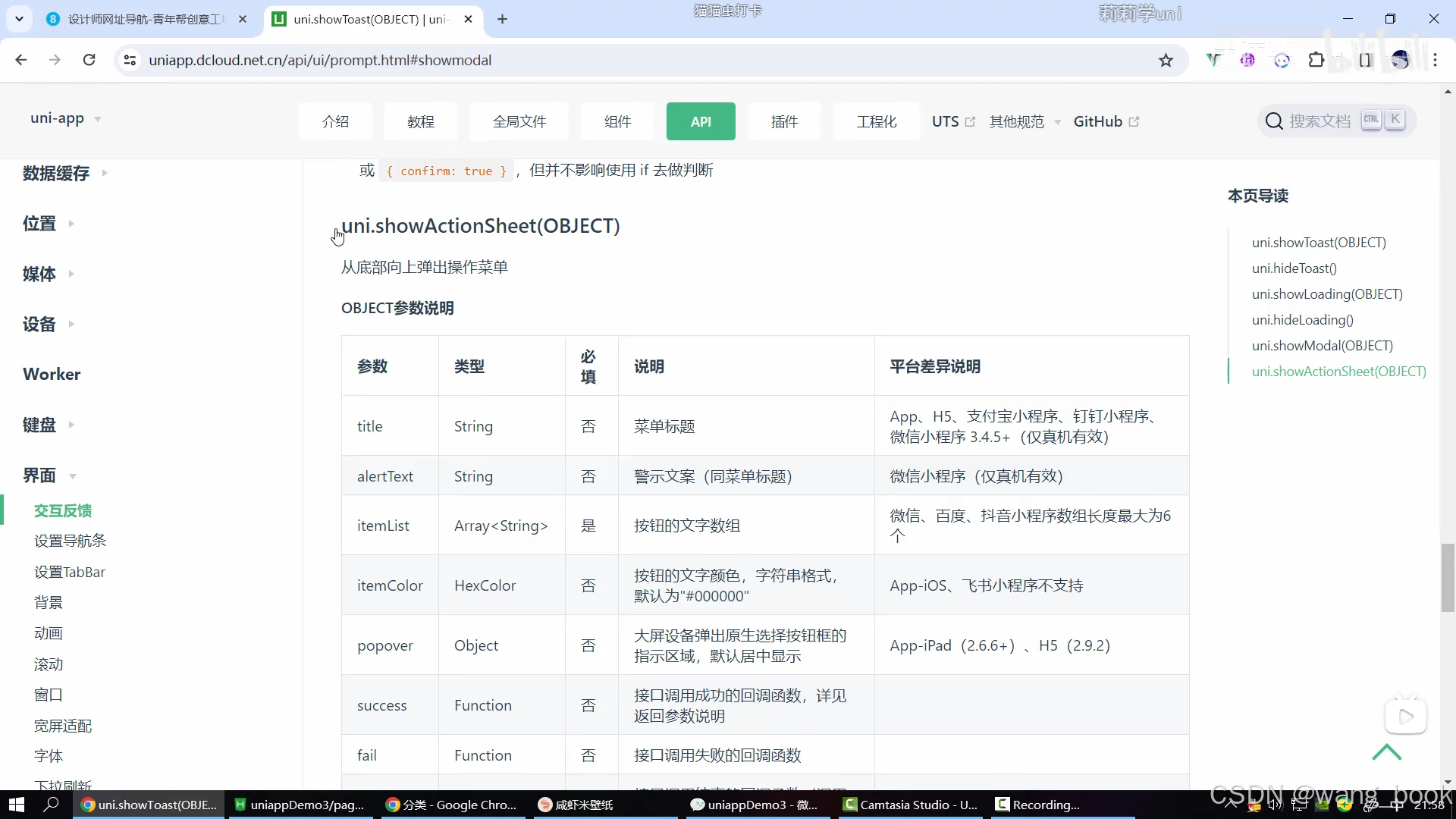Jump to uni.showLoading(OBJECT) in page outline
1456x819 pixels.
1327,294
